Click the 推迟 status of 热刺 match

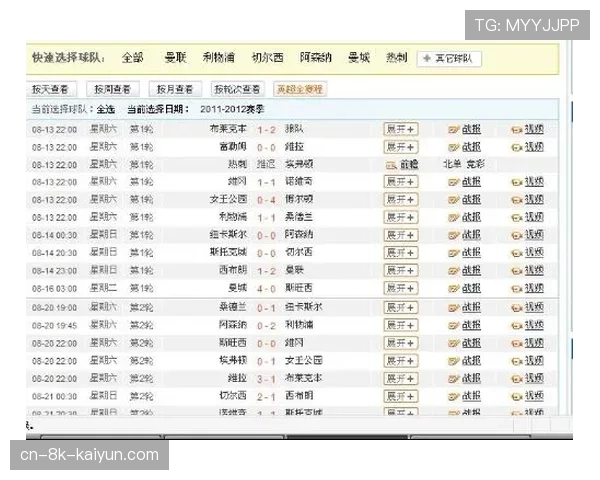tap(266, 165)
